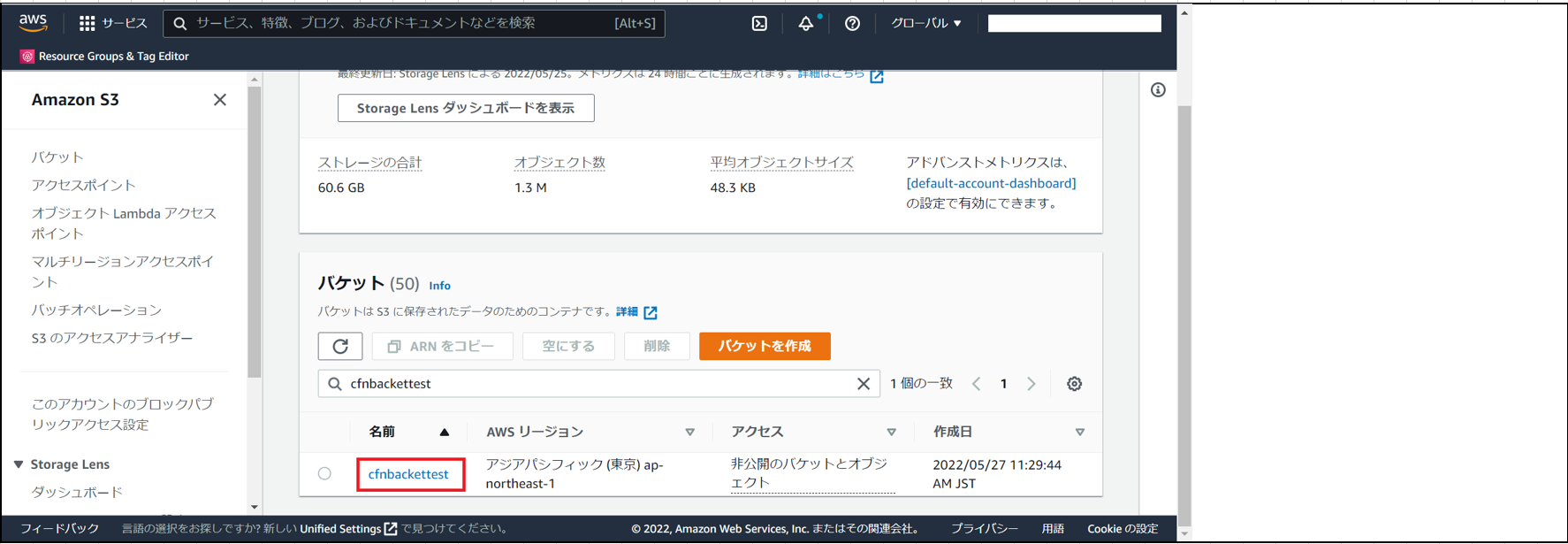Select the cfnbackettest bucket radio button

(324, 474)
